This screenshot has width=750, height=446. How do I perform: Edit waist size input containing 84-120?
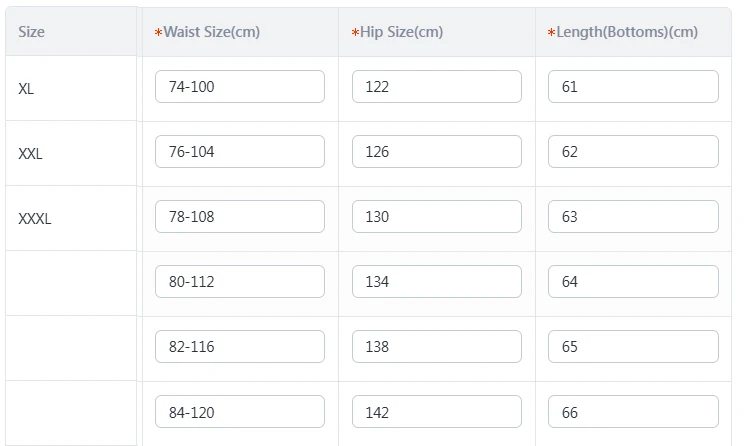coord(240,412)
